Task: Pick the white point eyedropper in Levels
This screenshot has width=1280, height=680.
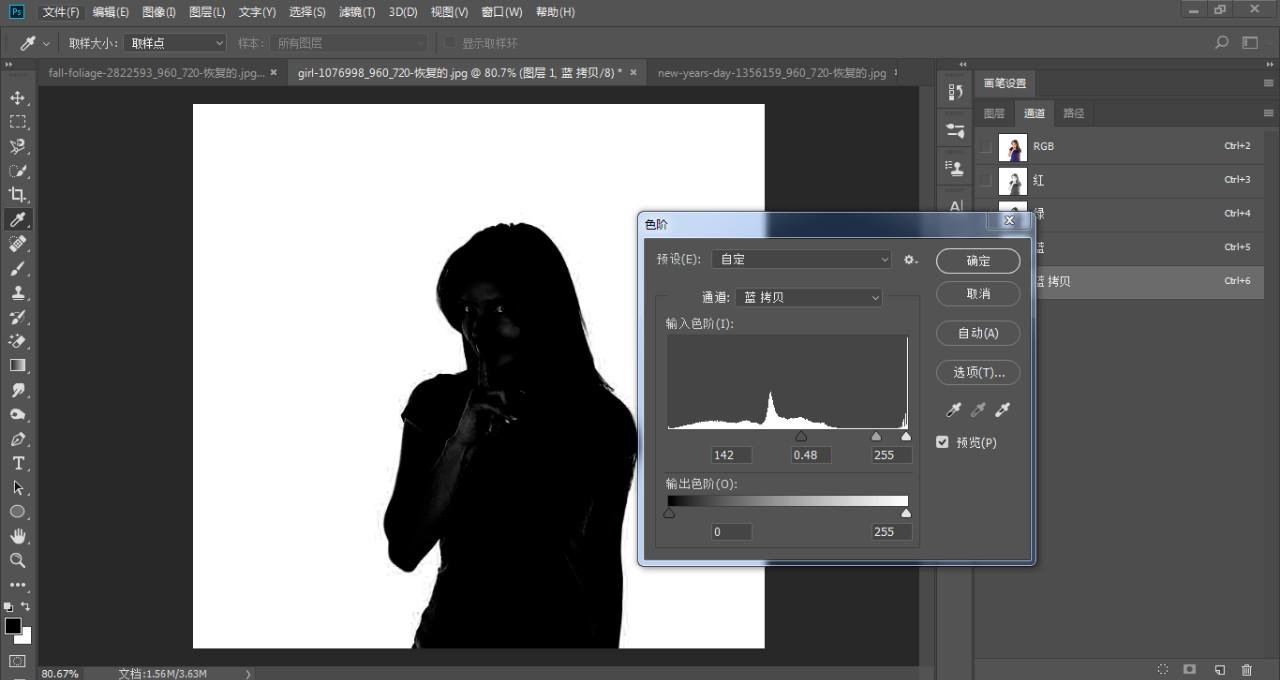Action: pos(1002,410)
